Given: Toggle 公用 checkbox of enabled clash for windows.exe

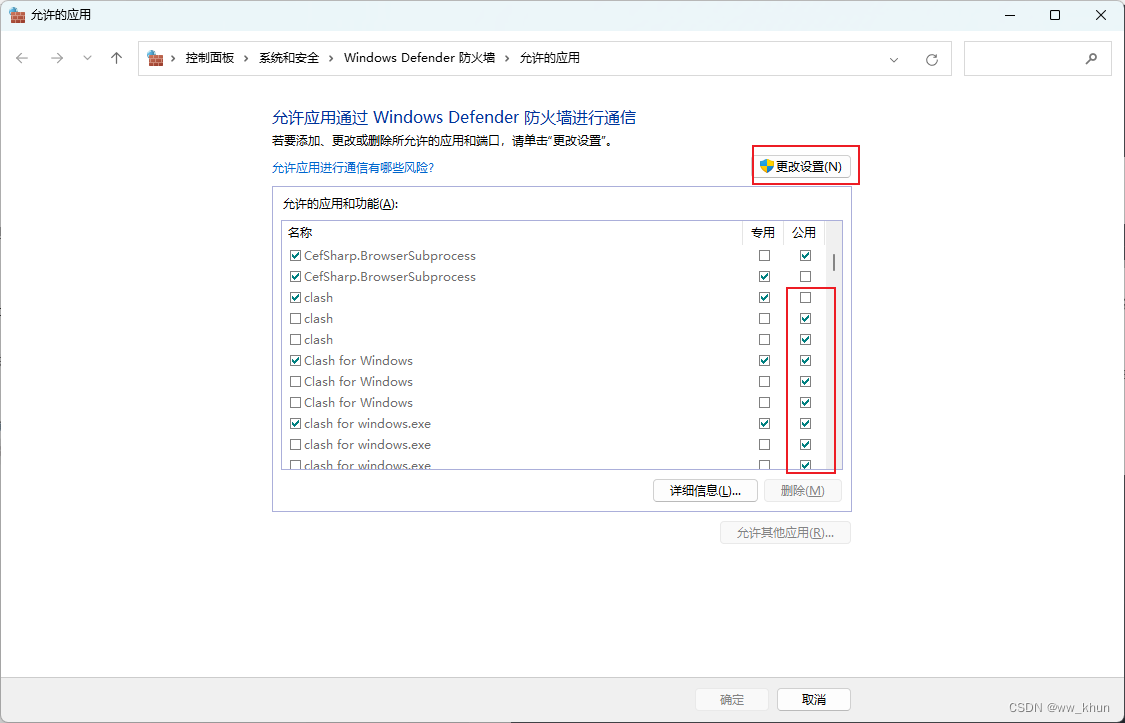Looking at the screenshot, I should (805, 424).
